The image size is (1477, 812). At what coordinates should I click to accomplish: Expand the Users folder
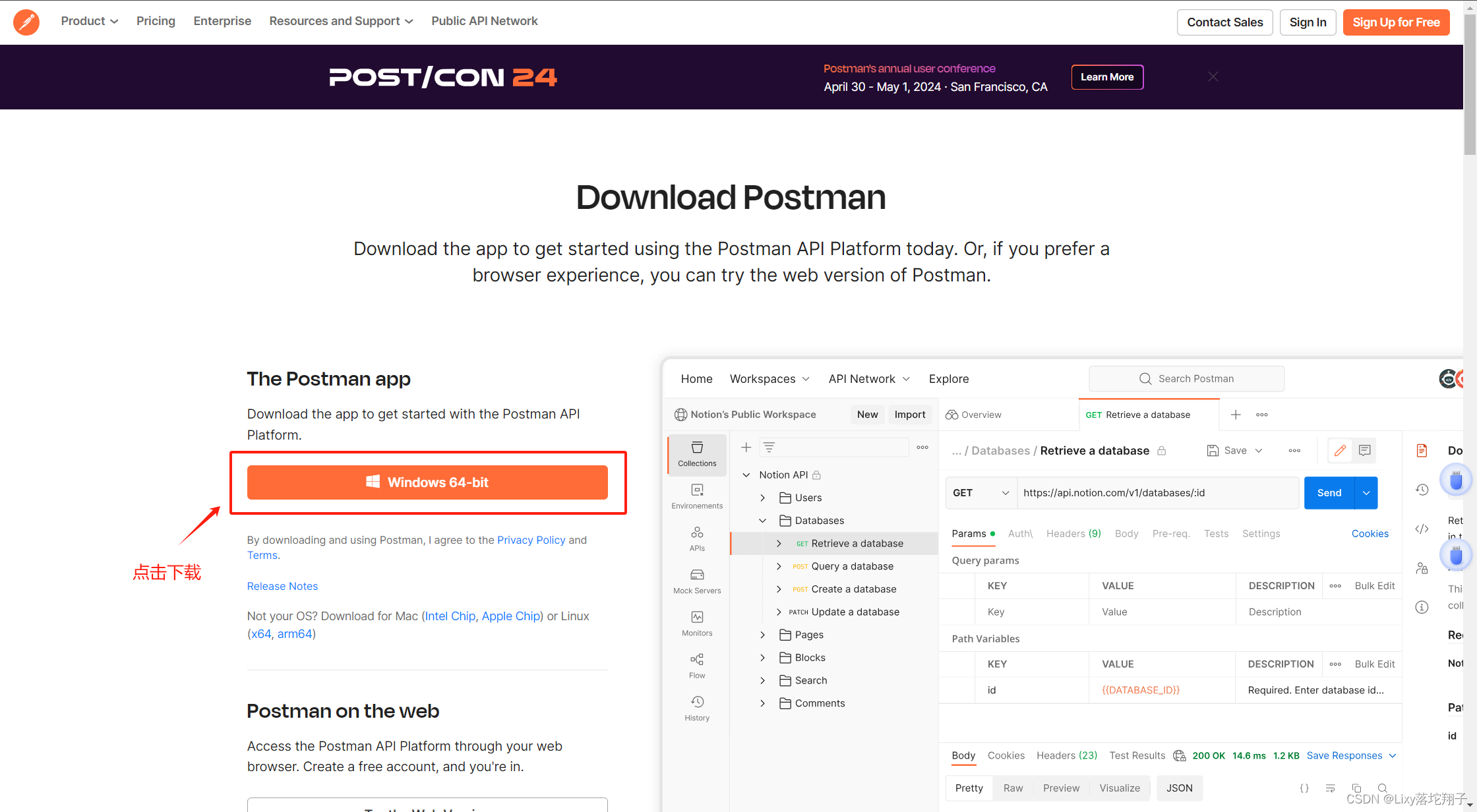coord(762,498)
